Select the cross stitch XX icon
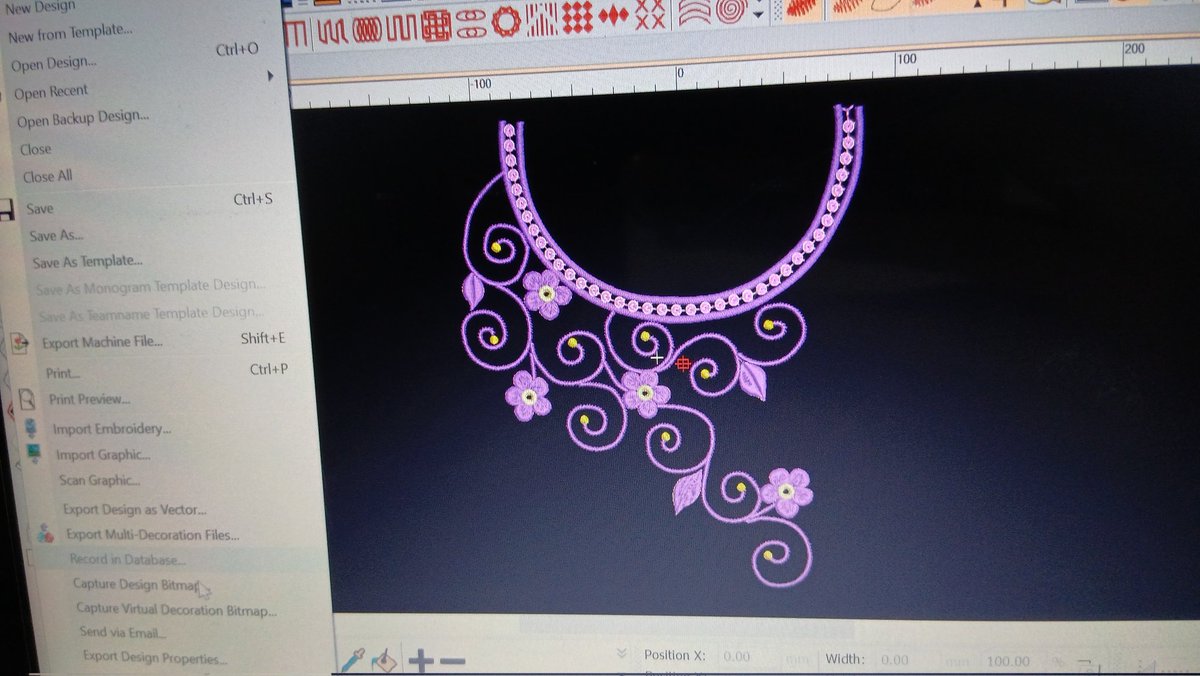The image size is (1200, 676). [651, 13]
